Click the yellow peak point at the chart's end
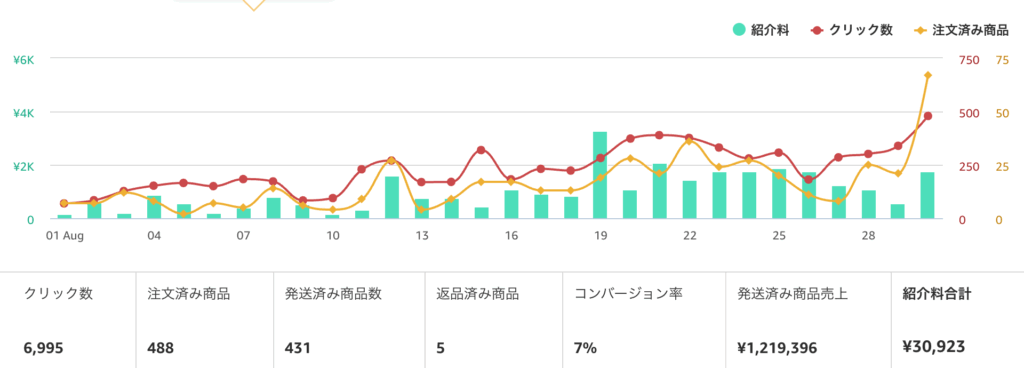This screenshot has width=1024, height=368. [x=927, y=76]
